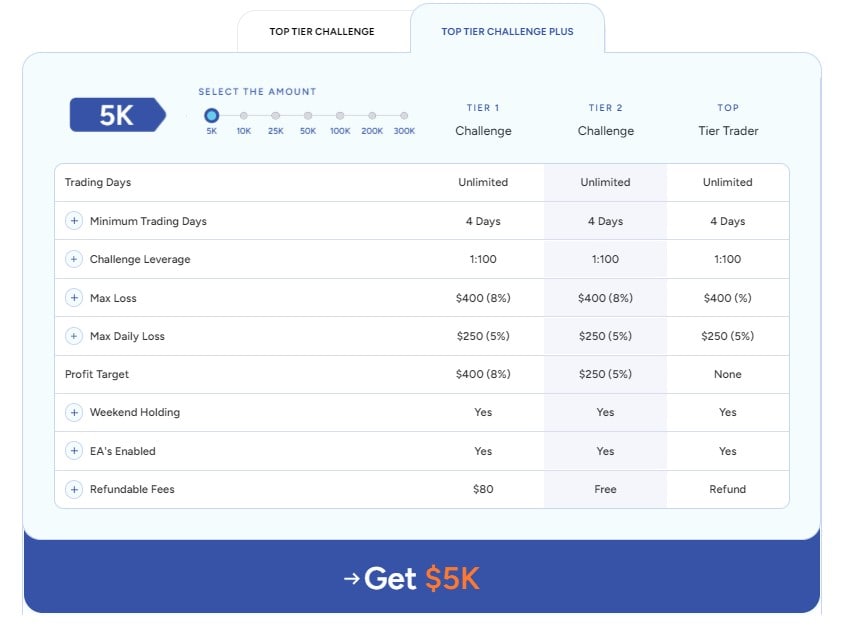Expand the Minimum Trading Days plus icon

point(74,221)
